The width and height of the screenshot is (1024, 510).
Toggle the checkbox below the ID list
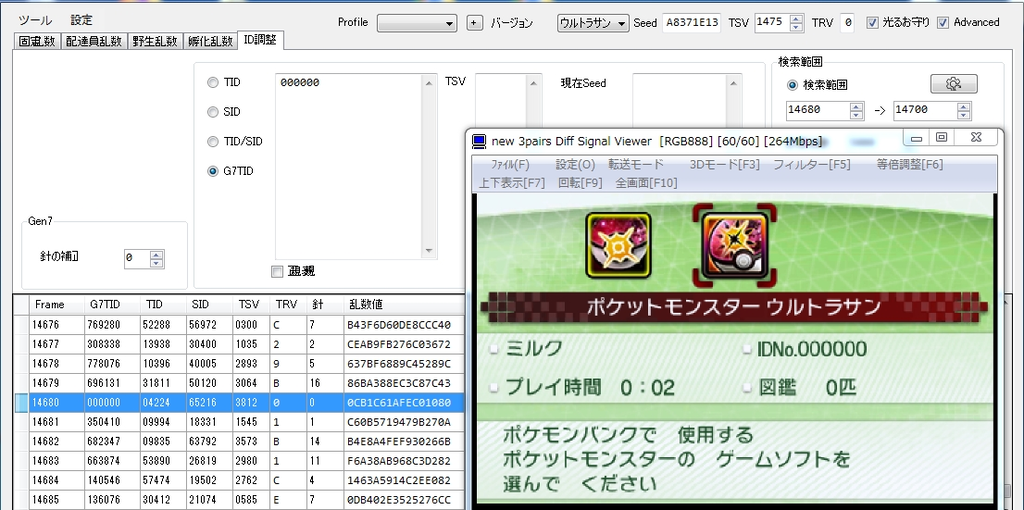coord(277,271)
